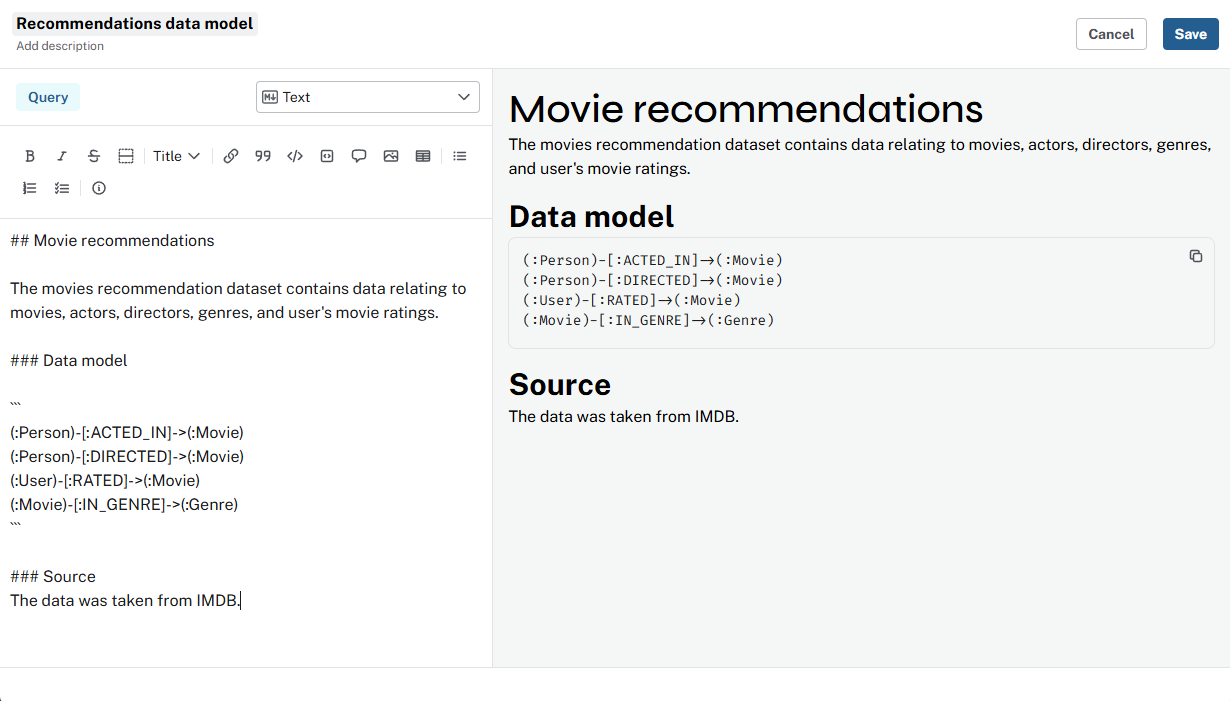
Task: Click '(:Movie)-[:IN_GENRE]->(:Genre)' line in editor
Action: [x=124, y=505]
